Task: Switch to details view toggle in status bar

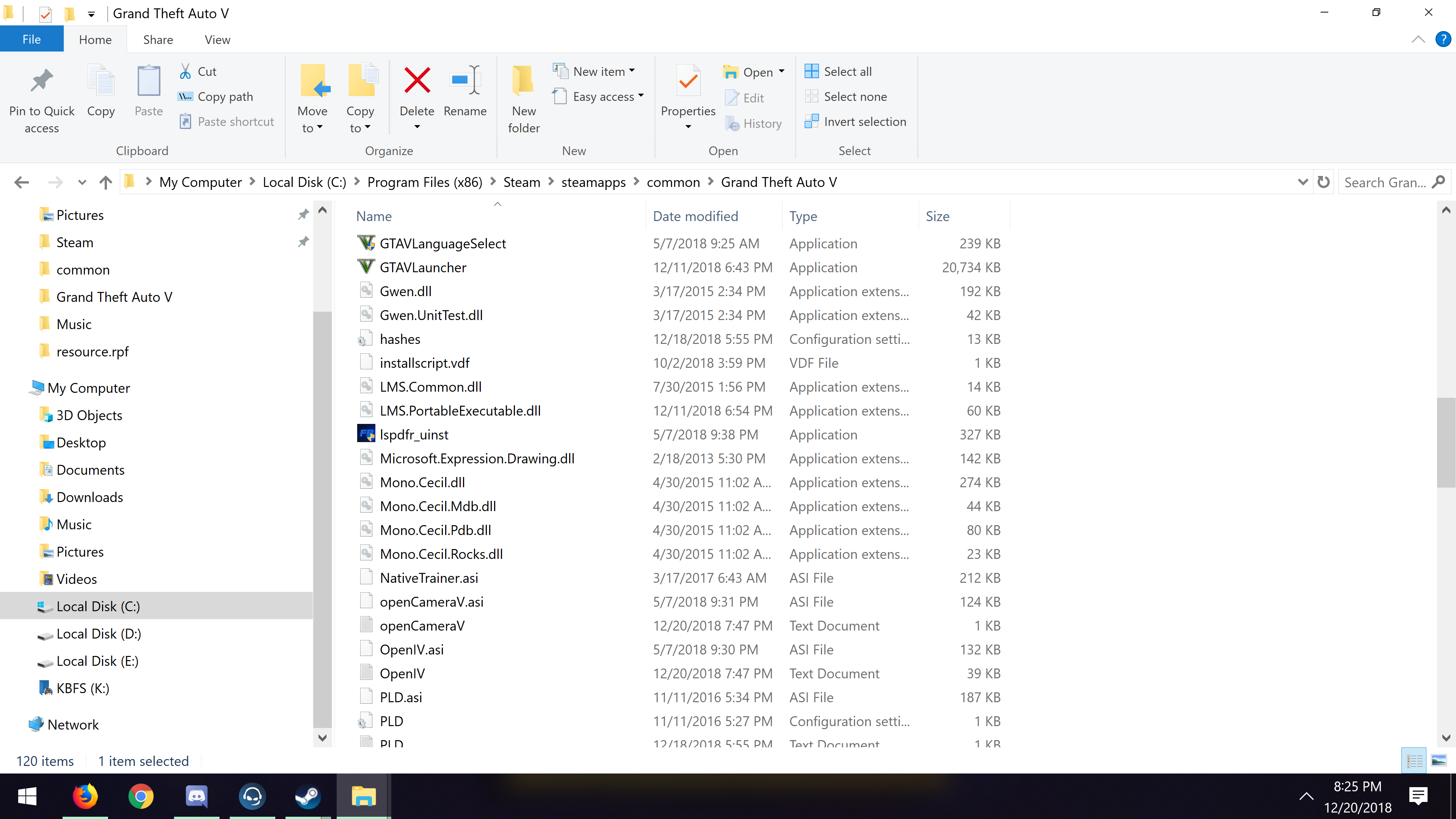Action: [x=1415, y=761]
